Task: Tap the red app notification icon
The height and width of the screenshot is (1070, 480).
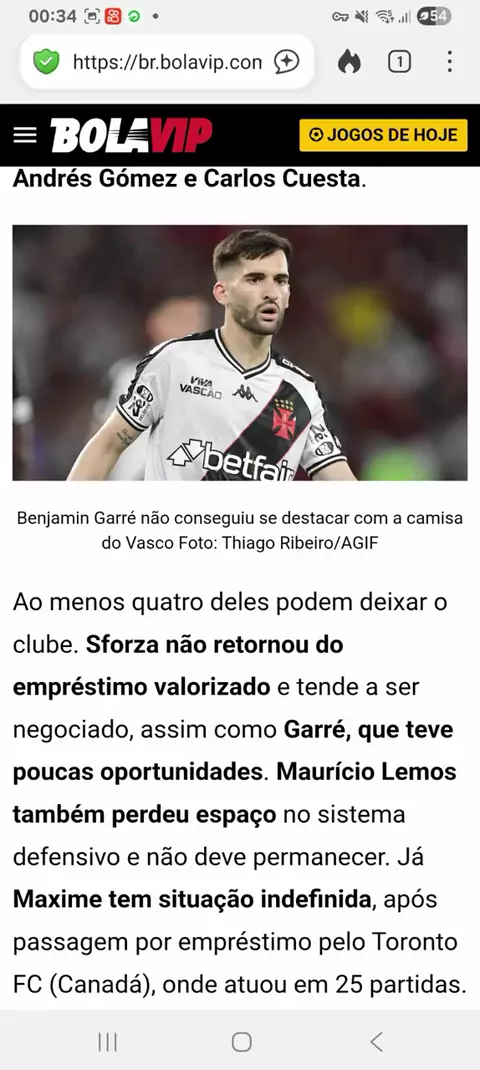Action: pyautogui.click(x=114, y=16)
